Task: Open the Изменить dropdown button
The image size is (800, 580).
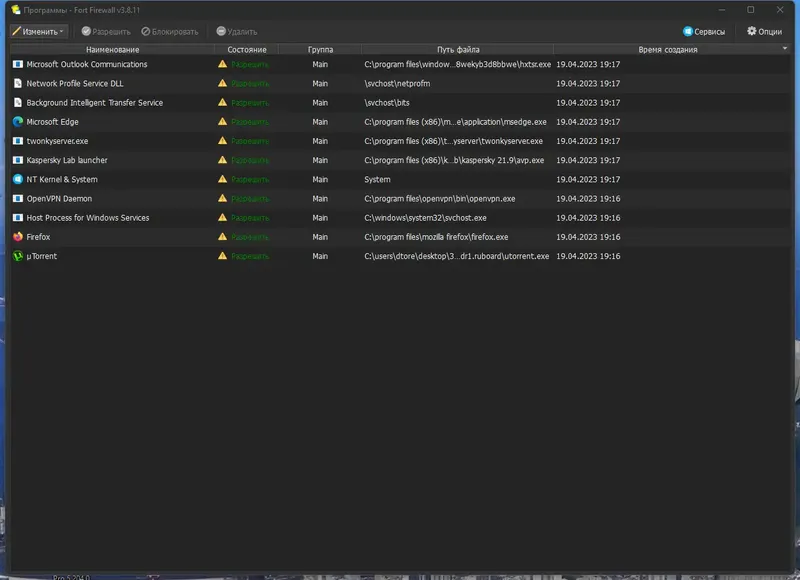Action: pyautogui.click(x=38, y=32)
